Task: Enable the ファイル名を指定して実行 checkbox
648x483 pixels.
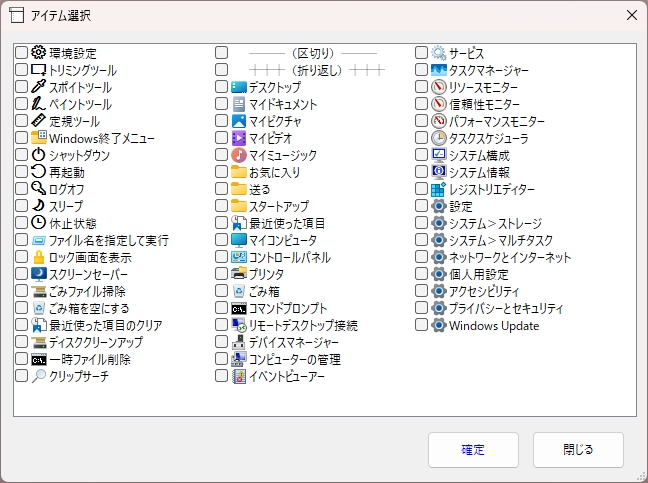Action: [x=21, y=240]
